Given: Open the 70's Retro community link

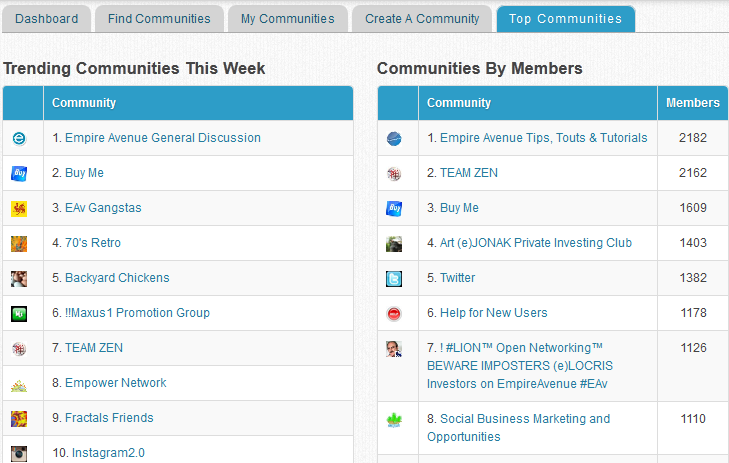Looking at the screenshot, I should 93,243.
